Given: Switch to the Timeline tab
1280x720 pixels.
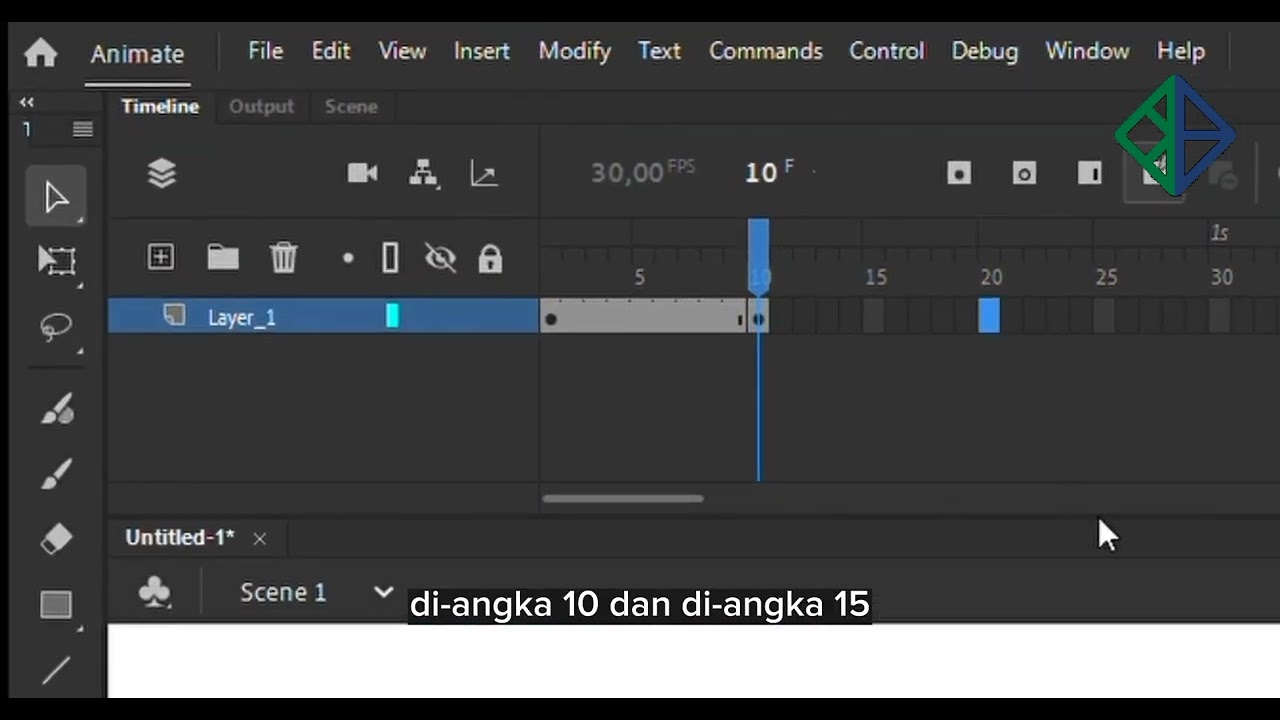Looking at the screenshot, I should click(x=160, y=106).
